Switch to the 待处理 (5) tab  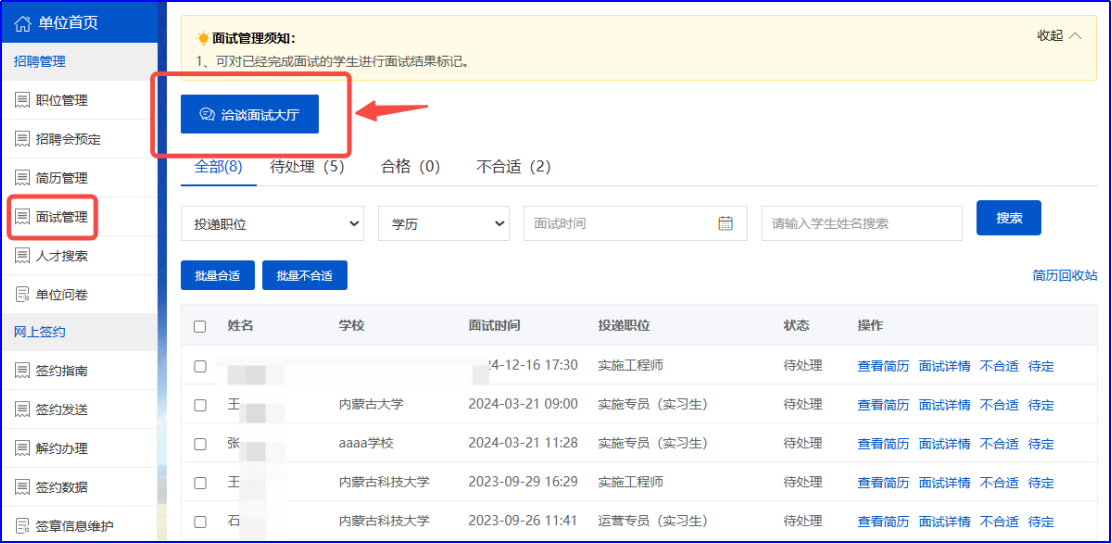(x=307, y=167)
